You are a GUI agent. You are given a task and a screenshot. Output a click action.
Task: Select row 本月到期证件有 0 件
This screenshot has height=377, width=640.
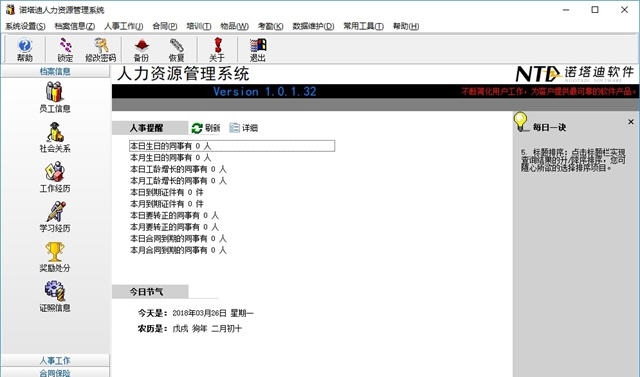167,204
